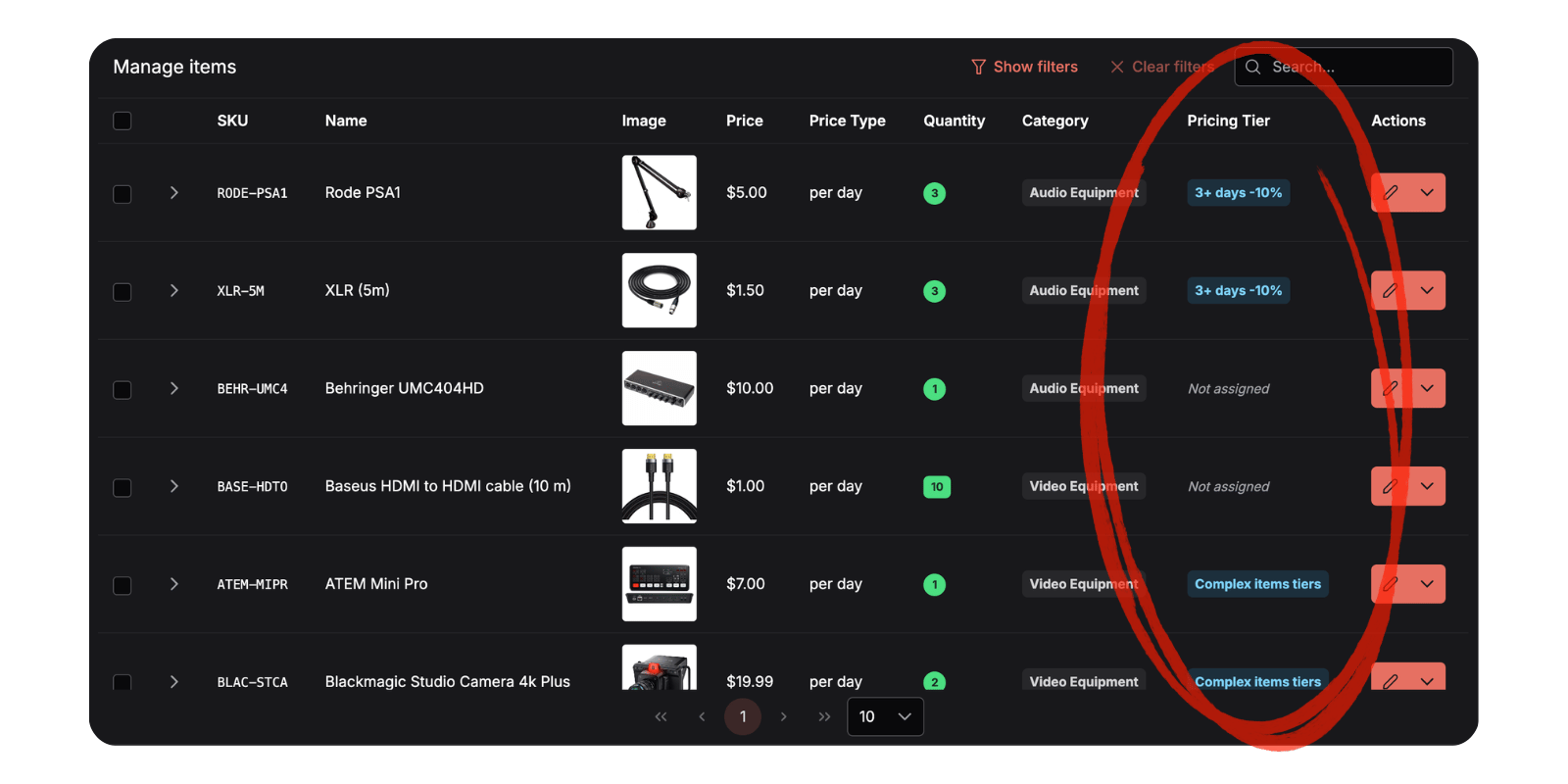Click the search magnifier icon
Viewport: 1568px width, 784px height.
(x=1252, y=67)
